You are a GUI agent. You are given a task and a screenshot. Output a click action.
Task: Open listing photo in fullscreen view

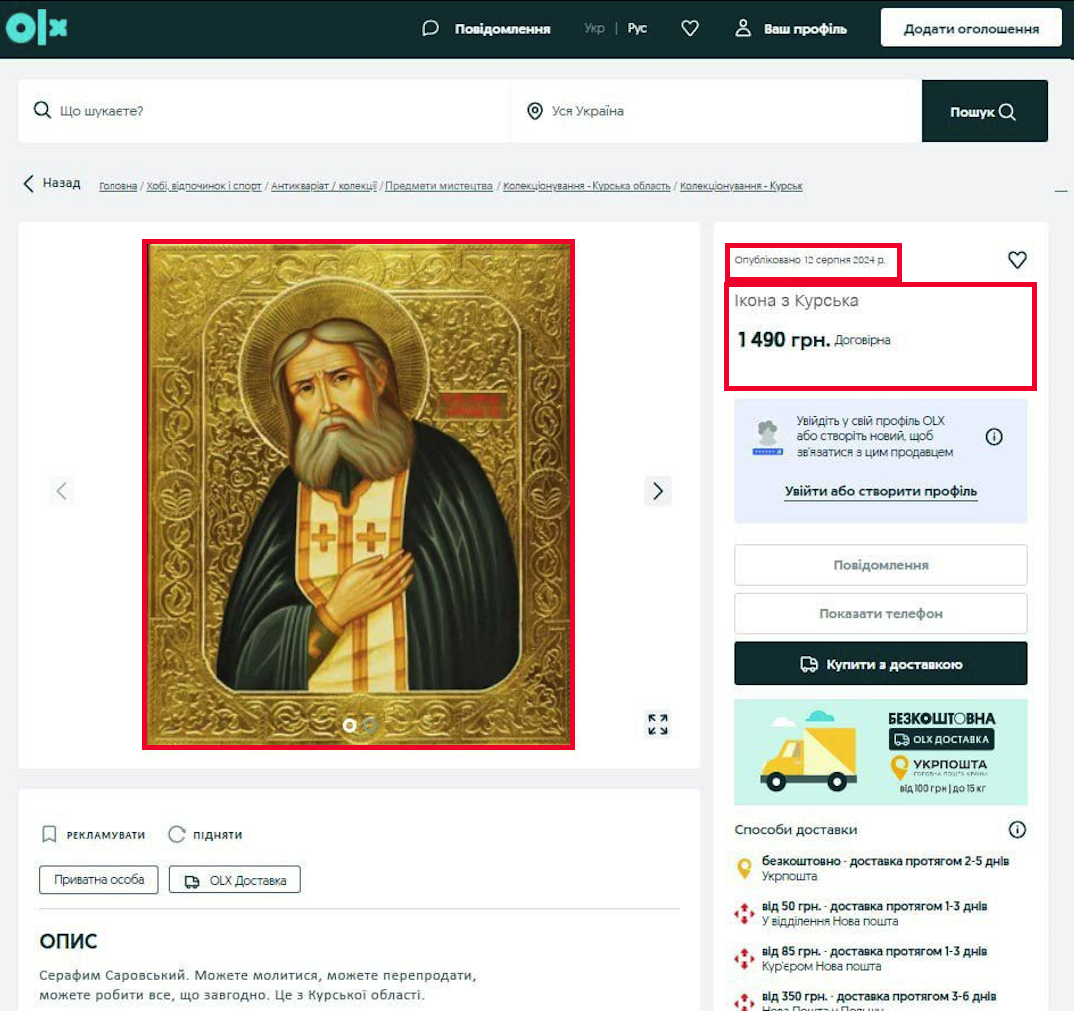(x=657, y=724)
